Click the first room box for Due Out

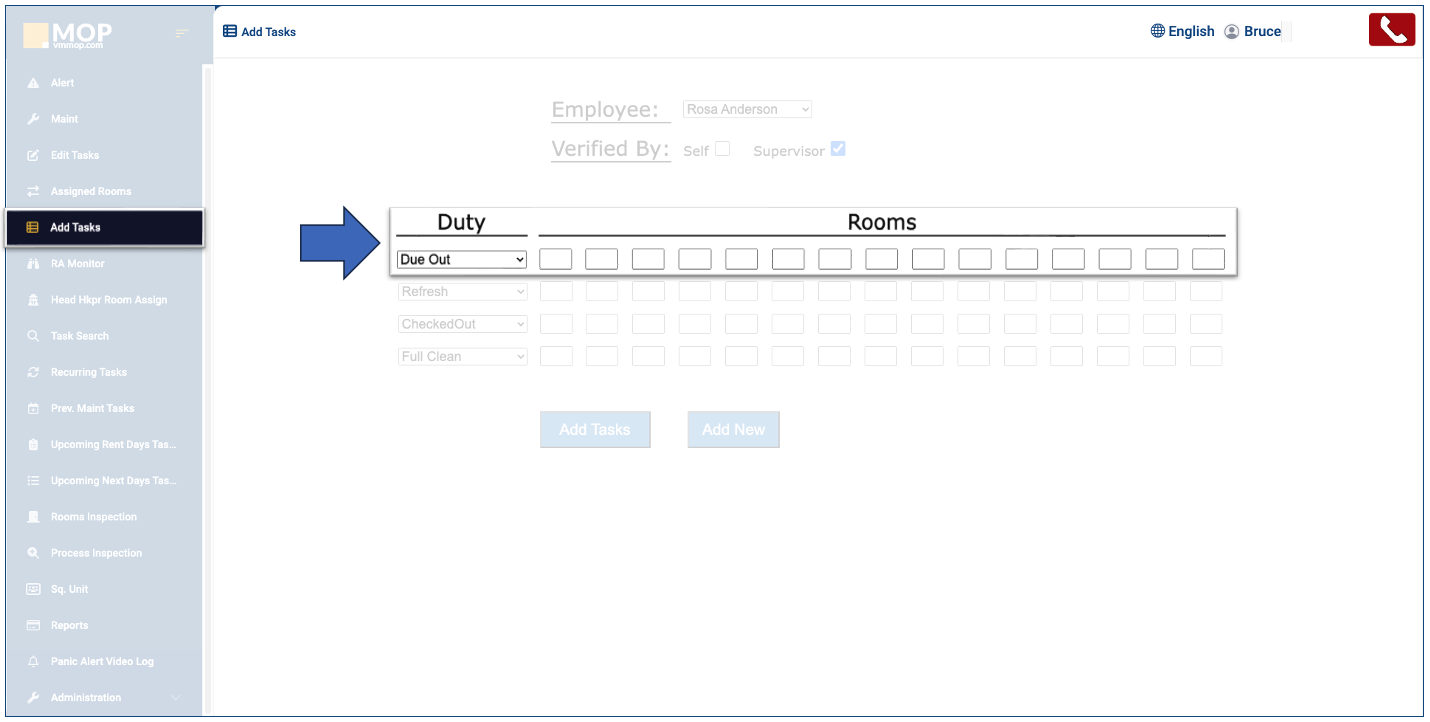point(556,259)
